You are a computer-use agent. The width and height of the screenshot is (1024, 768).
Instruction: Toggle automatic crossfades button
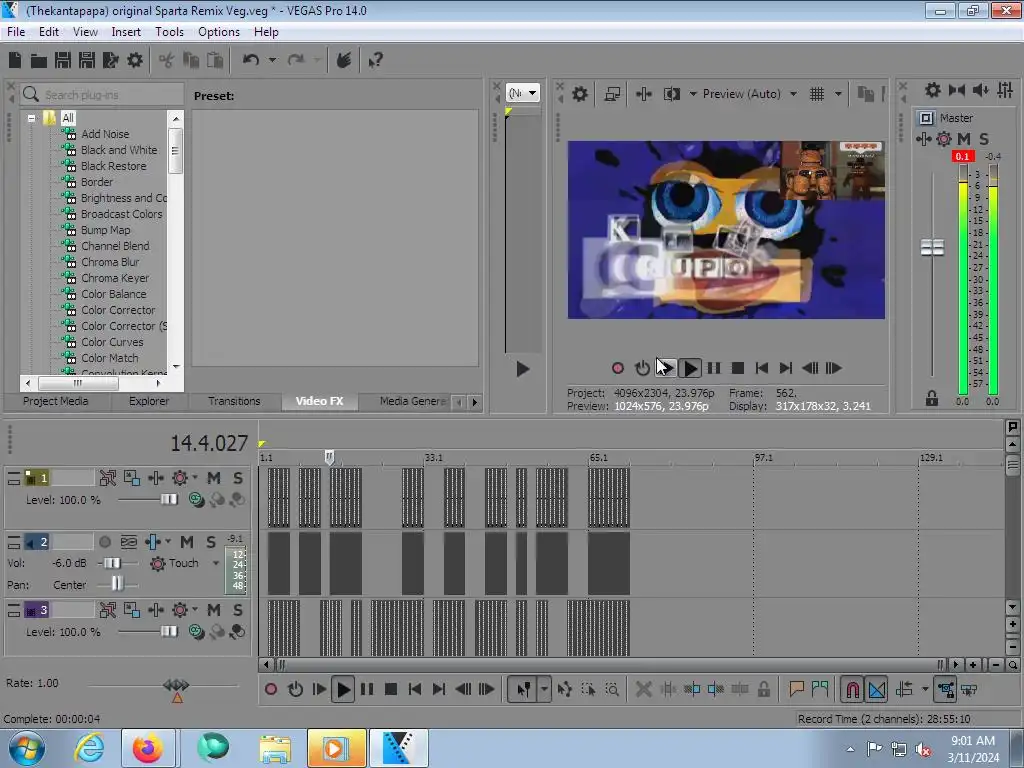coord(877,689)
